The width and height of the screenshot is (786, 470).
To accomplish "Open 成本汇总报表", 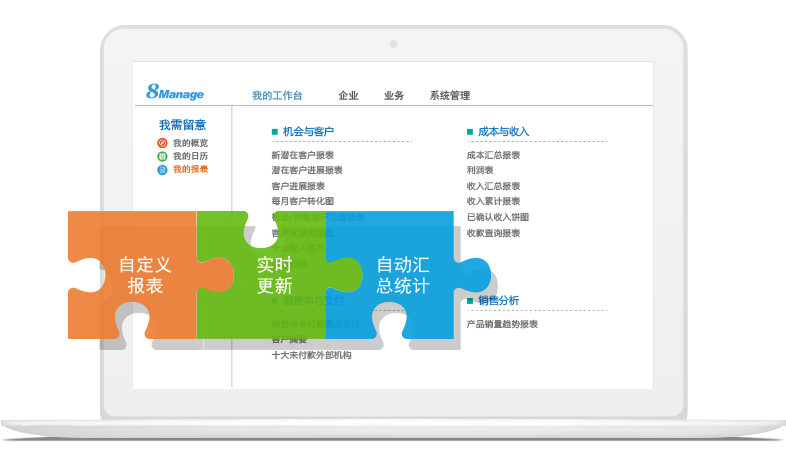I will [493, 155].
